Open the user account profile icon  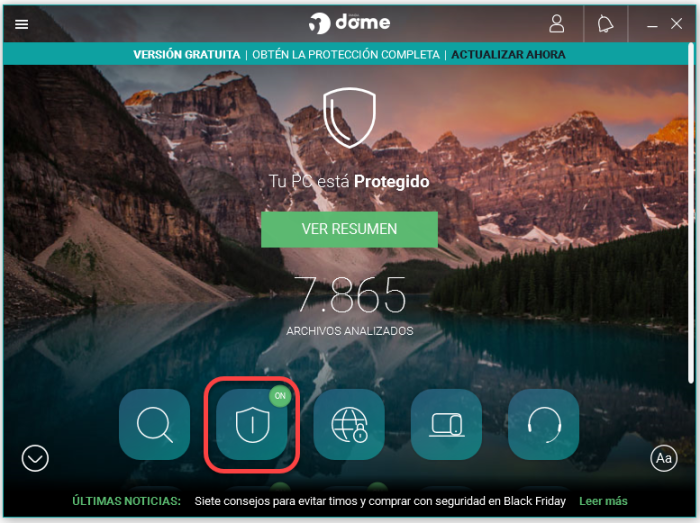[556, 24]
